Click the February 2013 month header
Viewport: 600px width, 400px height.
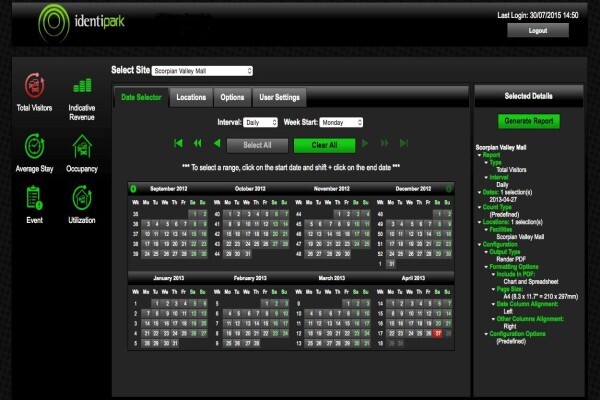[x=250, y=278]
